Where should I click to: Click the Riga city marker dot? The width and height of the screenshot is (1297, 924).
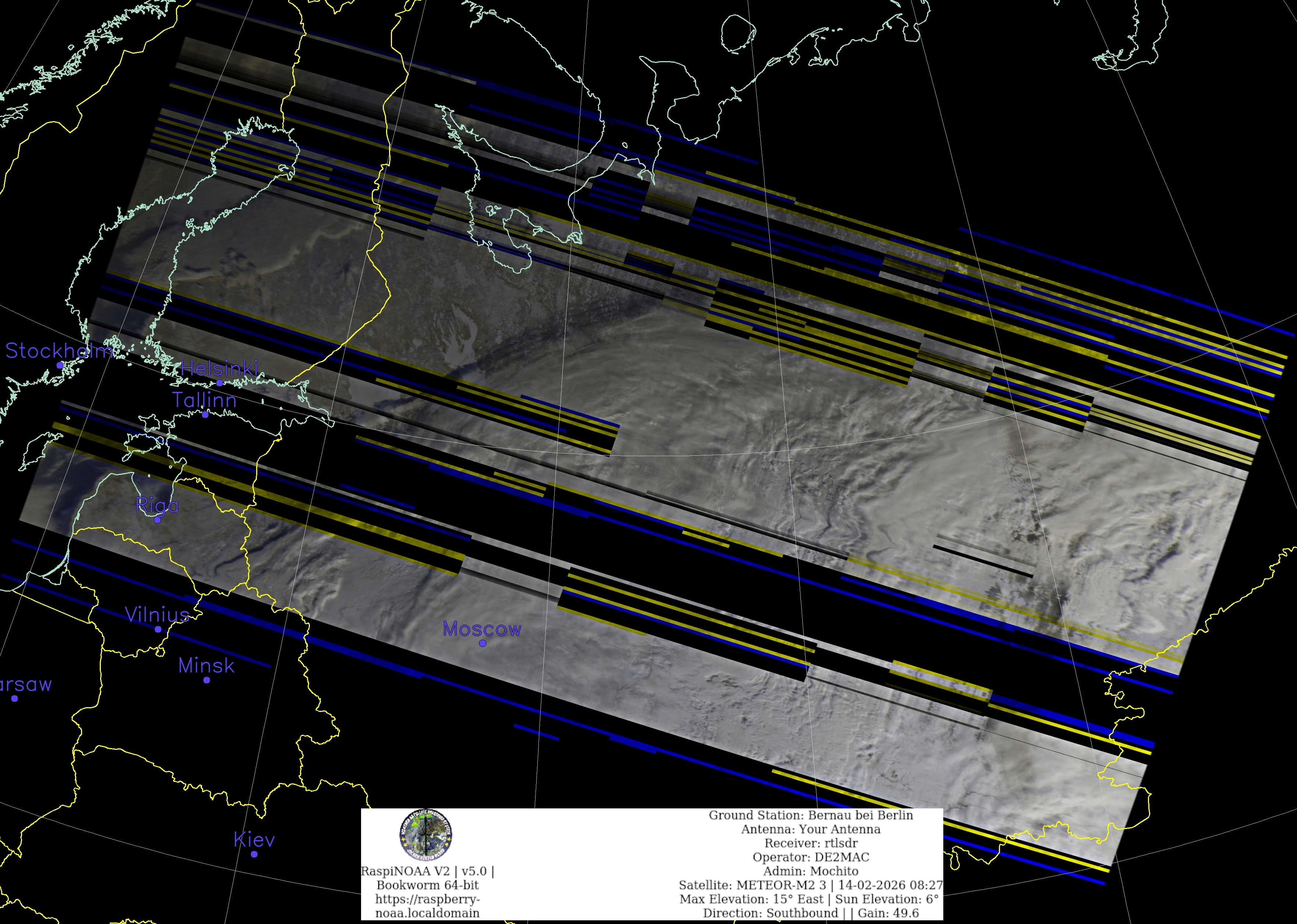(158, 519)
